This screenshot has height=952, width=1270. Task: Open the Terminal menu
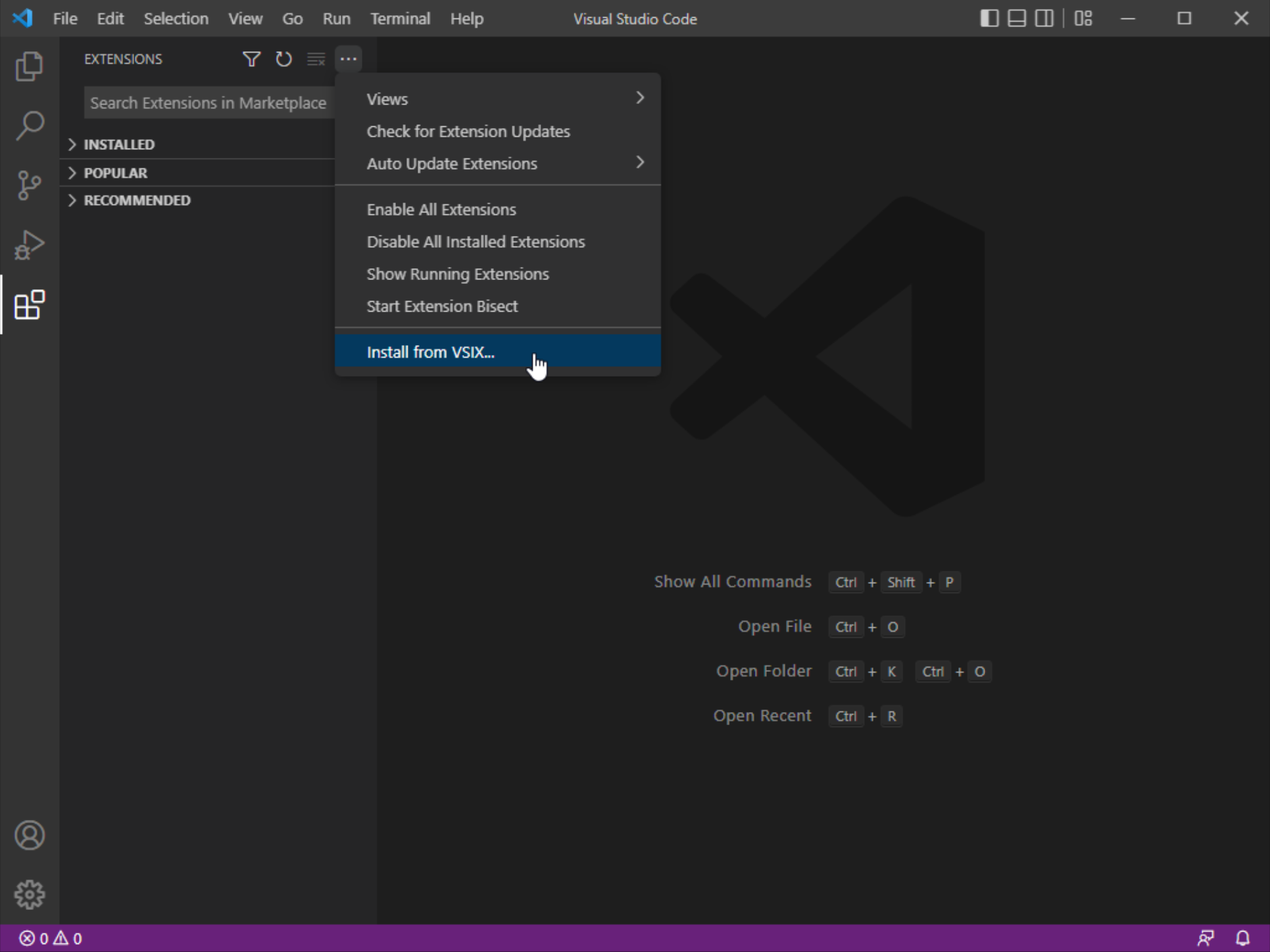[x=400, y=18]
